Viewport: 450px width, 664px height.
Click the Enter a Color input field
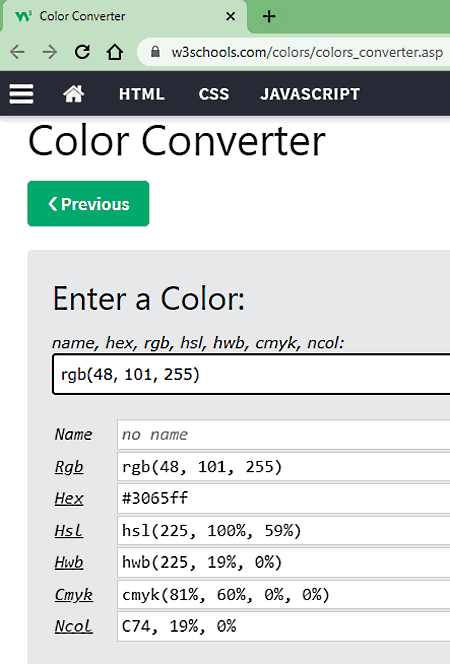[x=251, y=374]
